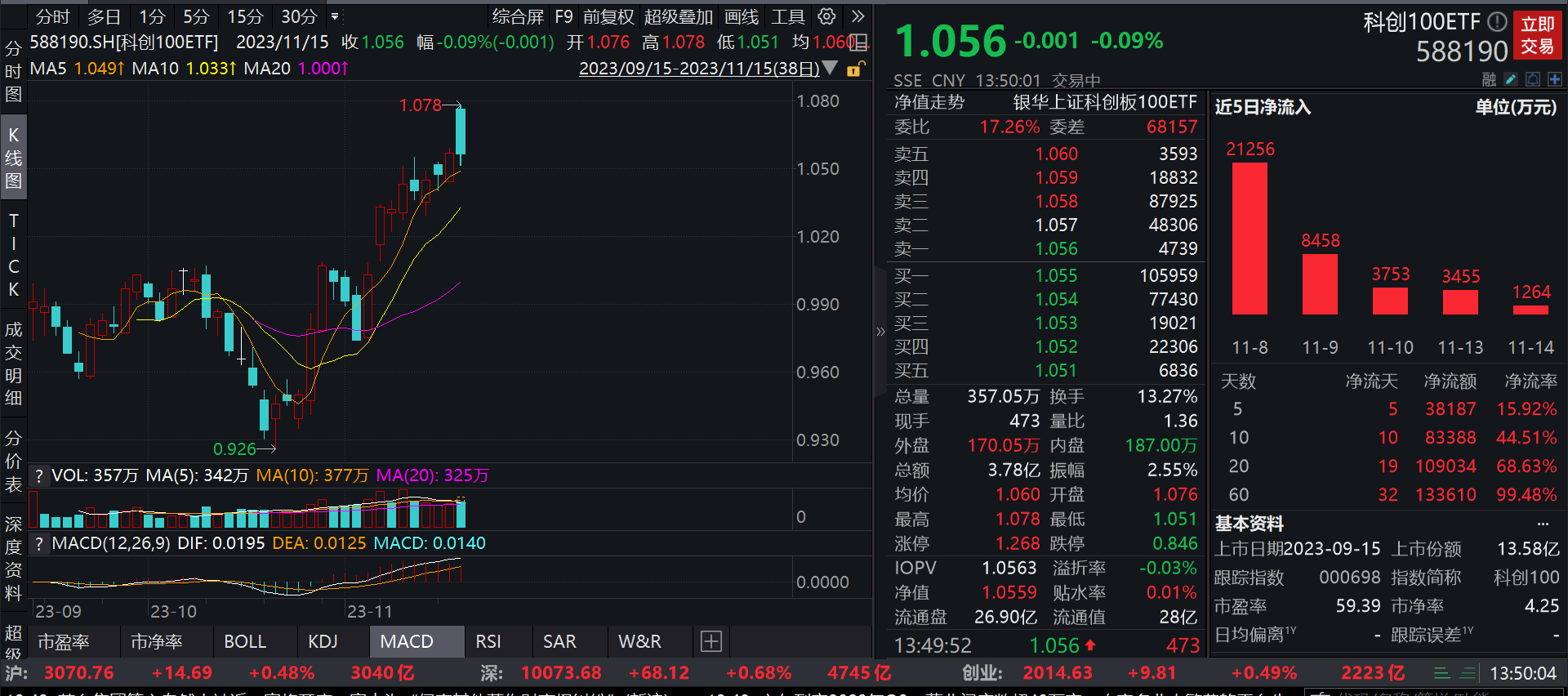Open 画线 drawing tools
Screen dimensions: 1568x696
742,16
